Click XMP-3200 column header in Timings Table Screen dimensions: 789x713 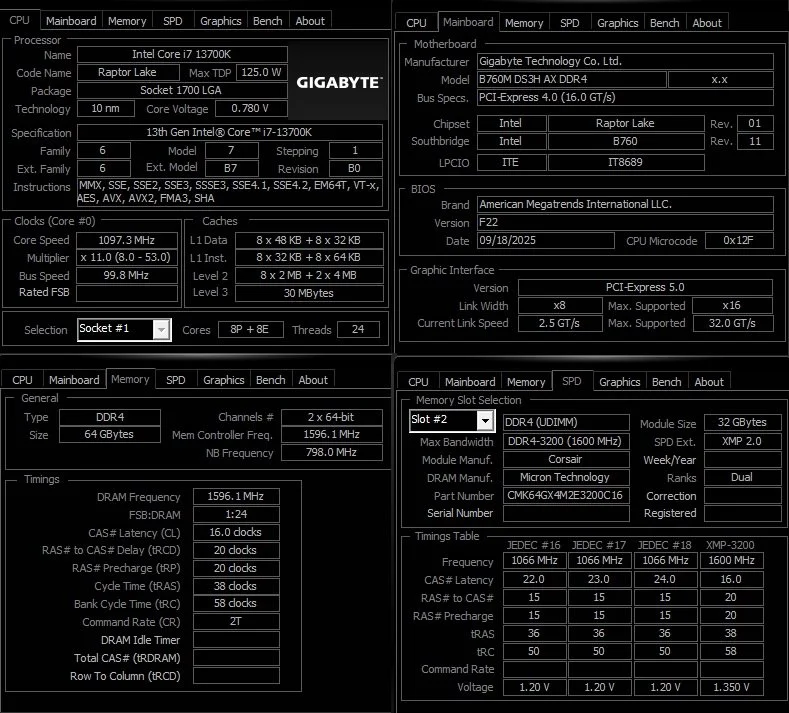click(x=730, y=545)
